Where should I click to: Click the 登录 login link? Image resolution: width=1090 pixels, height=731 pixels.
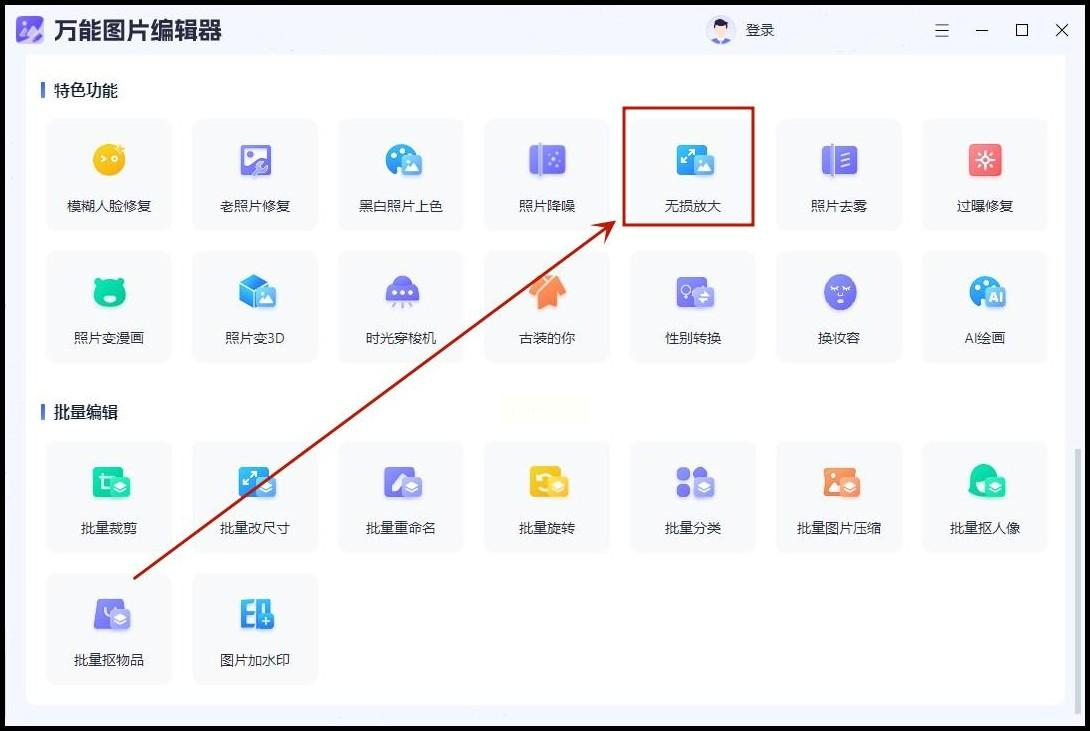click(x=760, y=30)
